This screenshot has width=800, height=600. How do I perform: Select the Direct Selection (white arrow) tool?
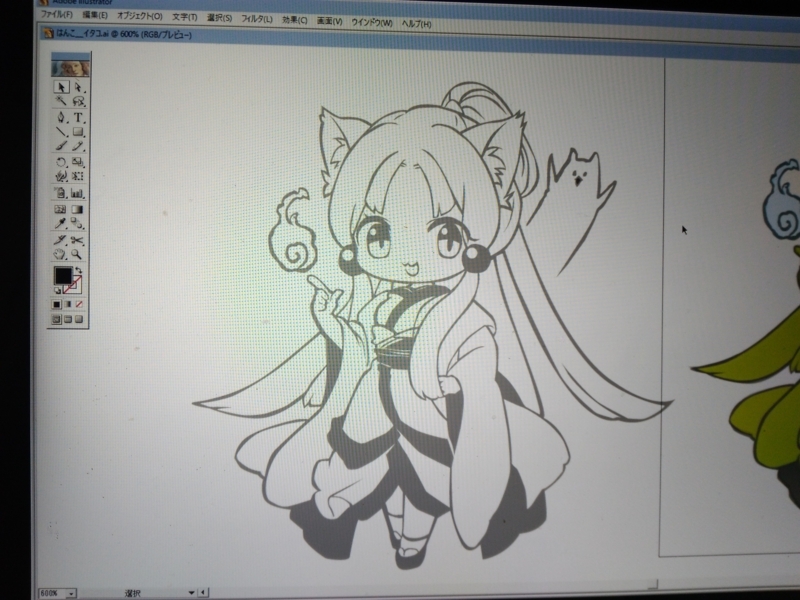tap(78, 87)
